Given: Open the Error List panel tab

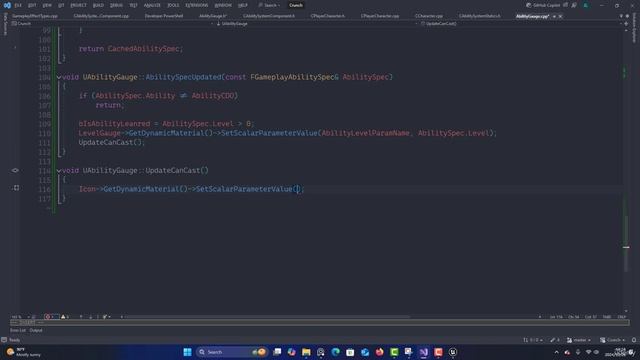Looking at the screenshot, I should click(x=18, y=330).
